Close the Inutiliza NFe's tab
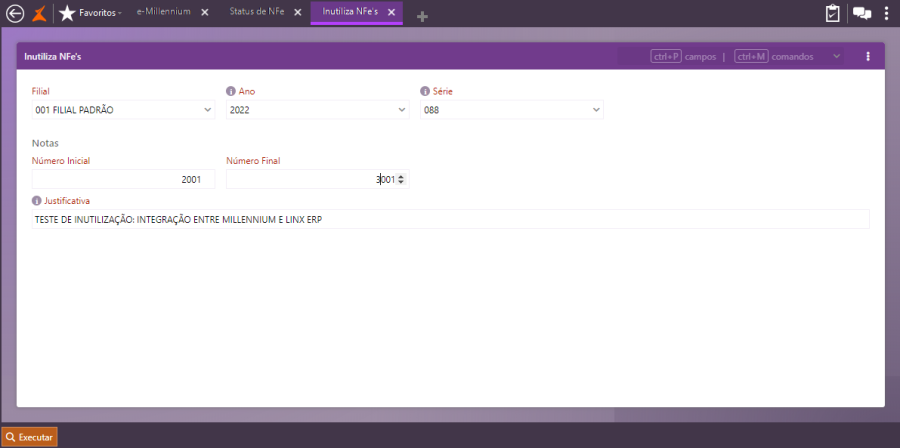 pyautogui.click(x=391, y=12)
